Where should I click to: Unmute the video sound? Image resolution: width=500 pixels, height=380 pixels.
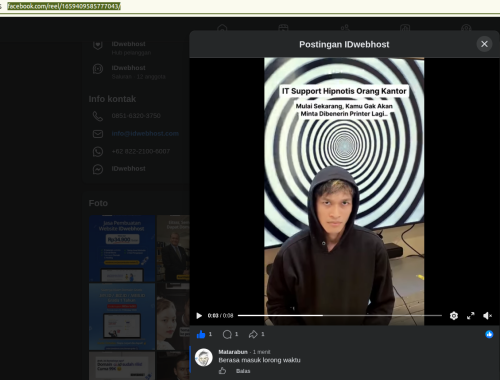pos(487,315)
